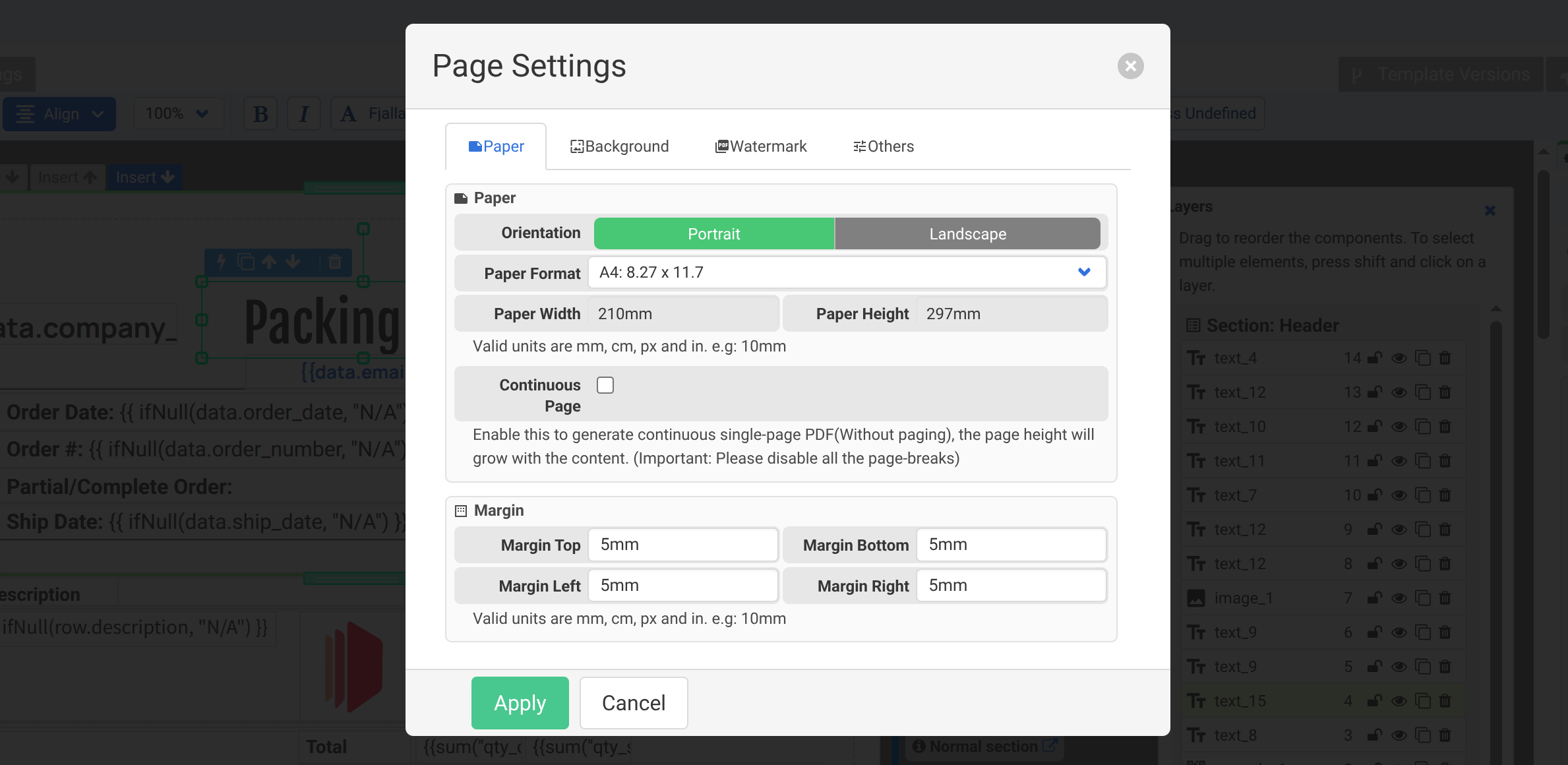Delete the image_1 layer
This screenshot has width=1568, height=765.
click(1445, 598)
